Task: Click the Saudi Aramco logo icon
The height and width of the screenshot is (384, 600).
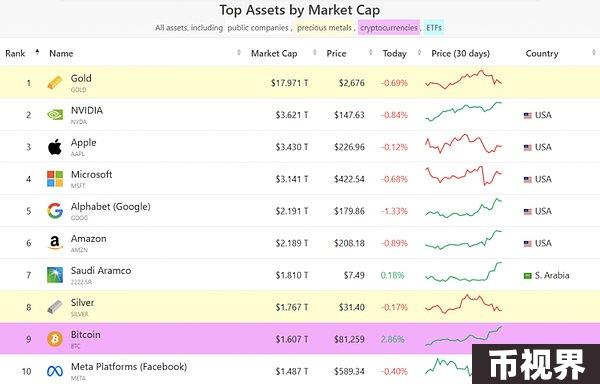Action: coord(55,275)
